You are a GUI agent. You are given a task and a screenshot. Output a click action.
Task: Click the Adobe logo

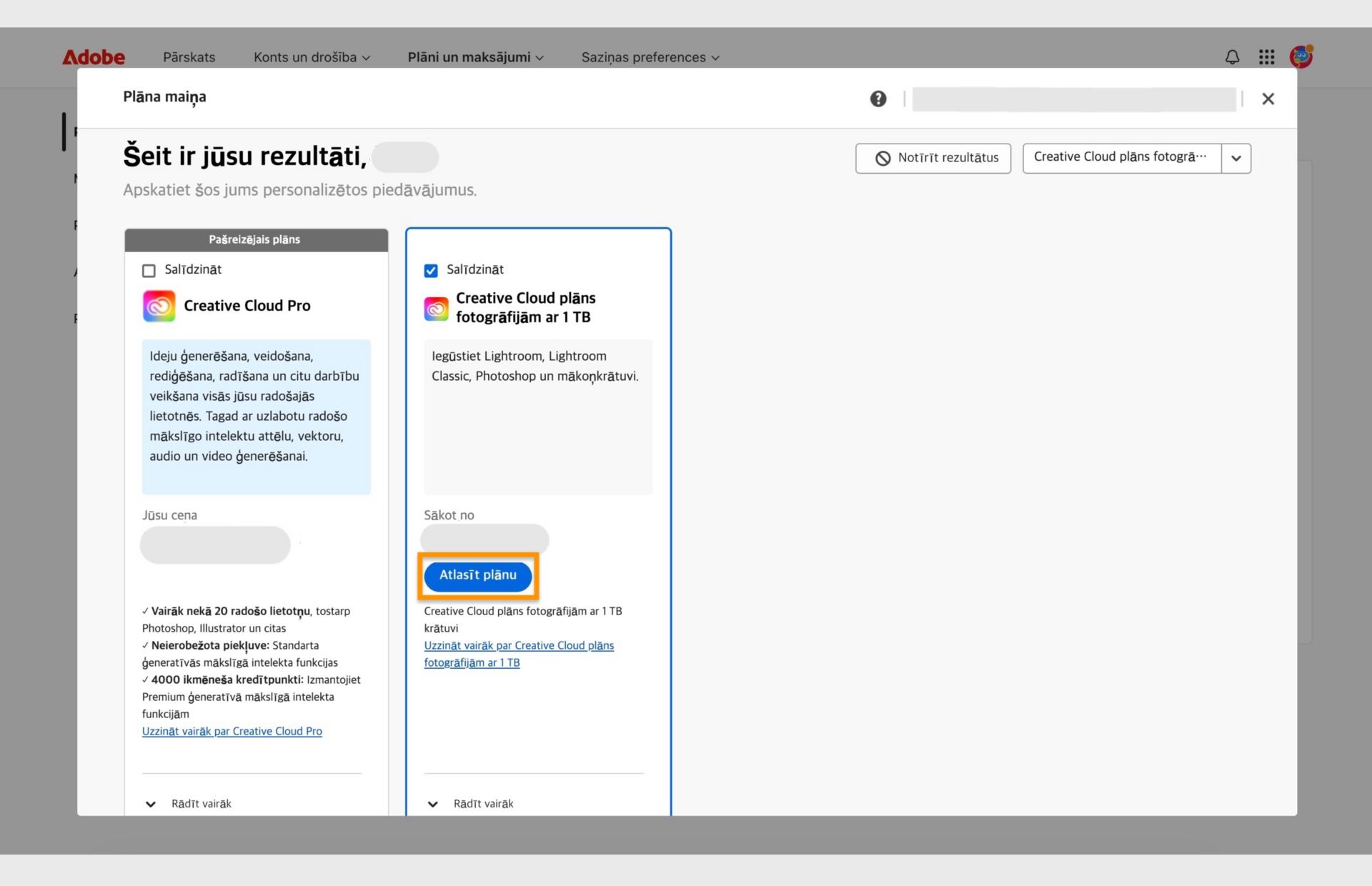94,57
